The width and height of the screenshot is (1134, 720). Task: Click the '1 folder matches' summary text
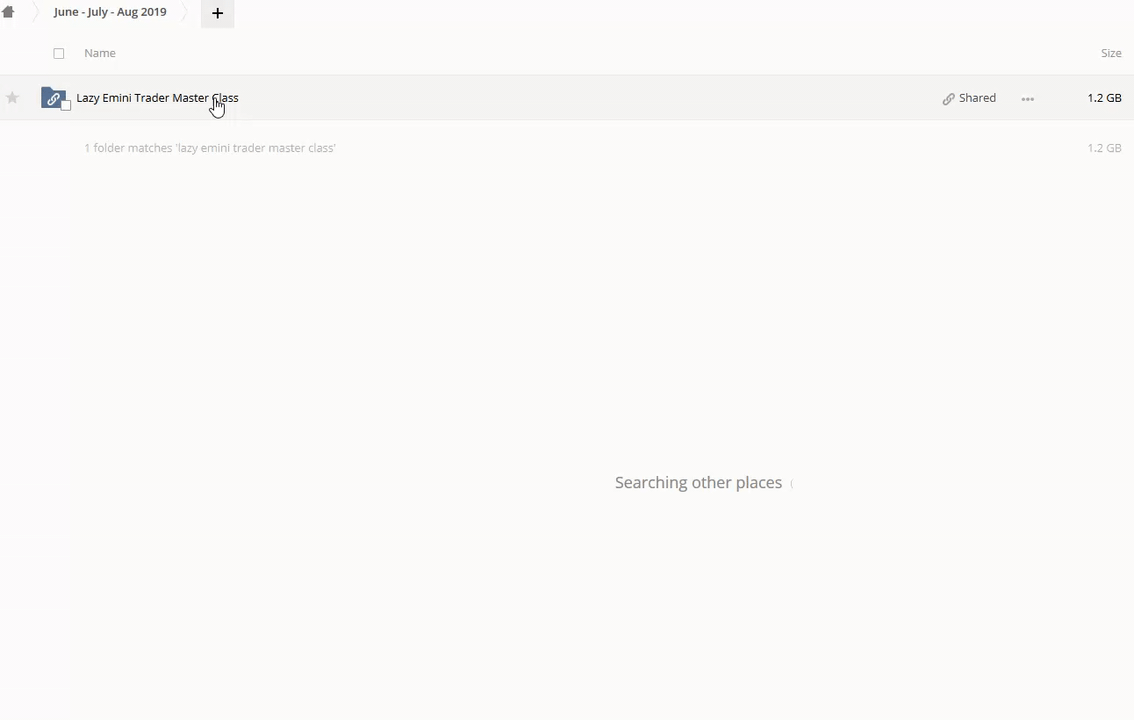pos(210,148)
